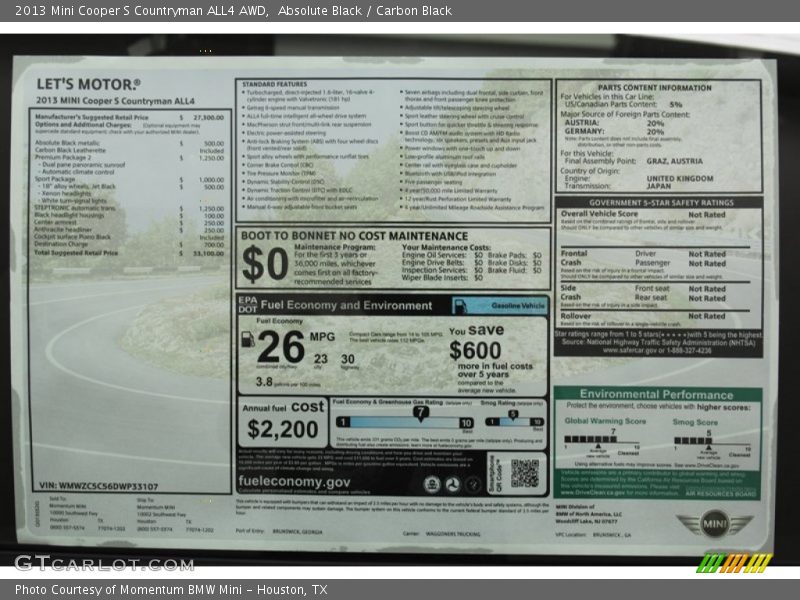Screen dimensions: 800x600
Task: Click the Gasoline Vehicle label
Action: pyautogui.click(x=518, y=306)
